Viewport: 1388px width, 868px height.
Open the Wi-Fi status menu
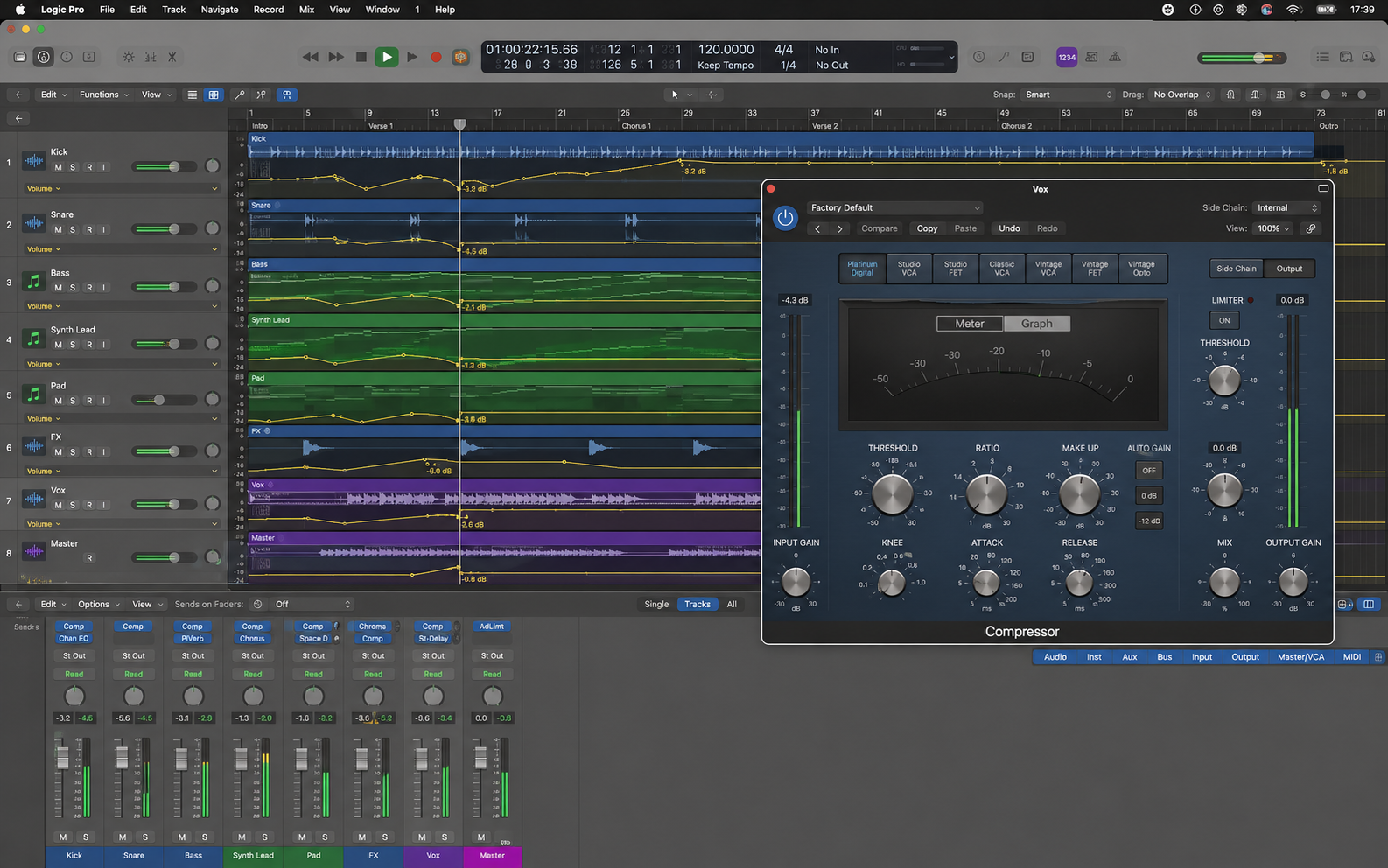point(1293,10)
